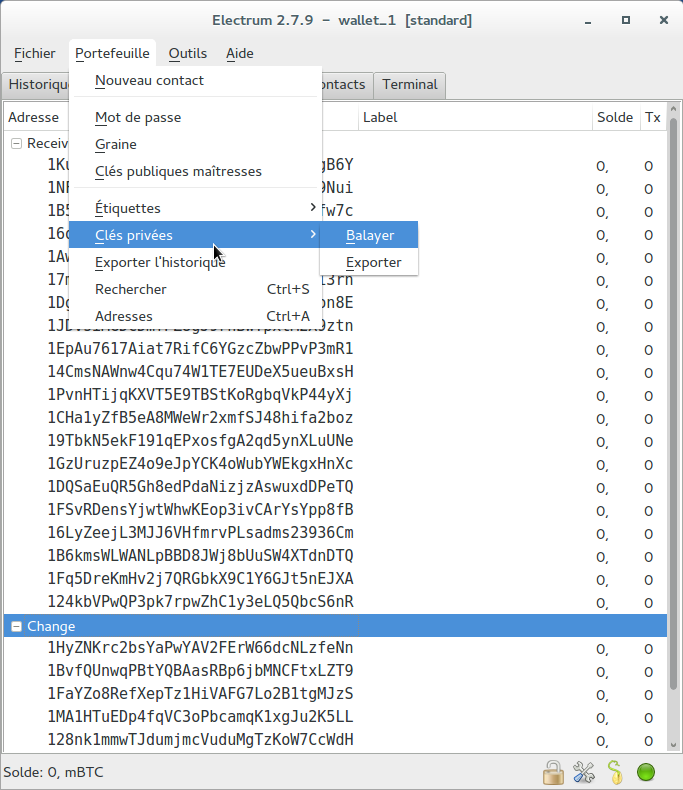683x790 pixels.
Task: Choose Balayer in the submenu
Action: (x=369, y=235)
